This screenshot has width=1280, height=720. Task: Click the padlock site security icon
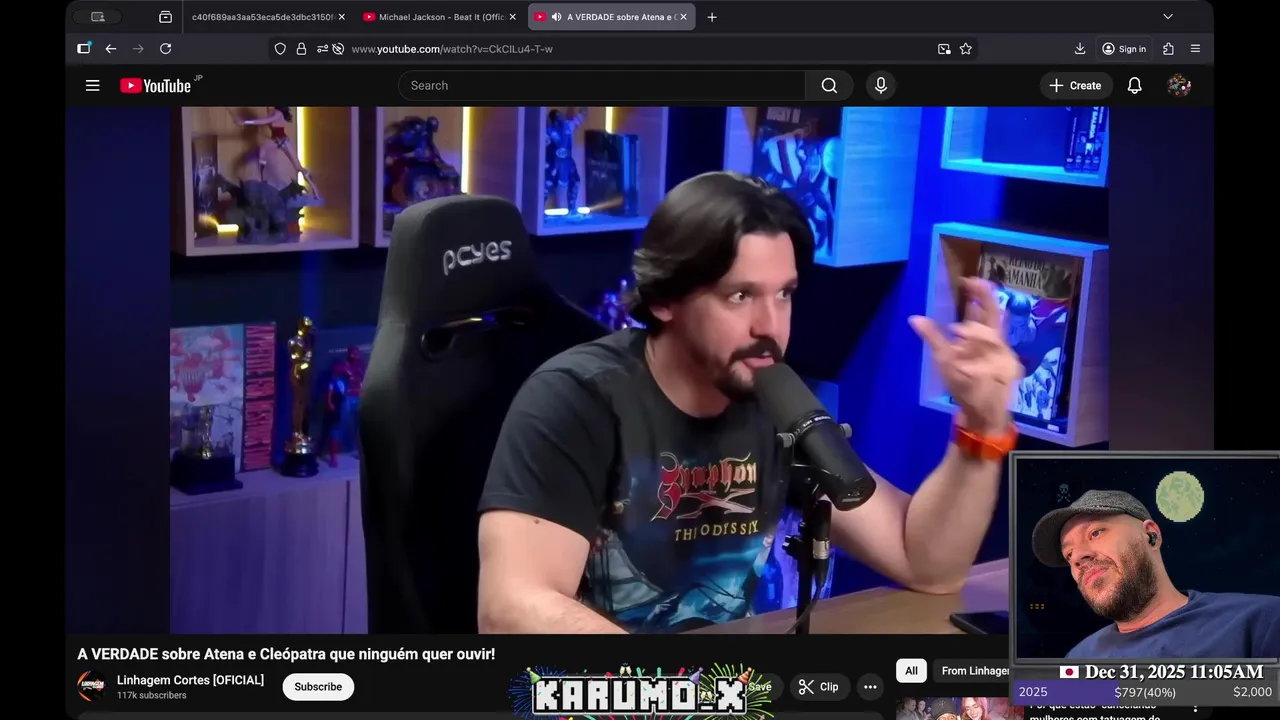pyautogui.click(x=301, y=49)
